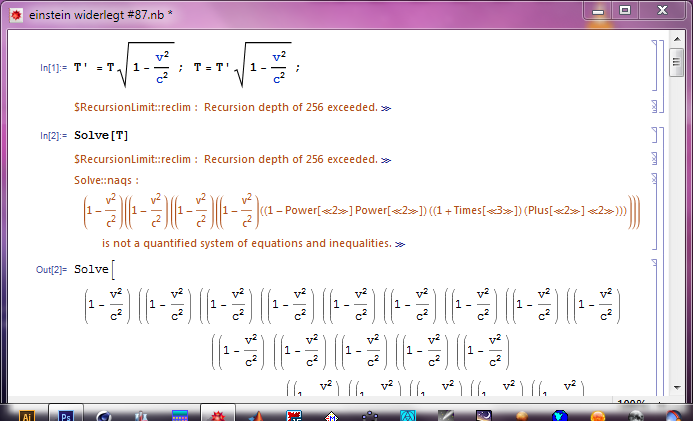The image size is (693, 421).
Task: Click the In[2]:= cell label
Action: (x=53, y=136)
